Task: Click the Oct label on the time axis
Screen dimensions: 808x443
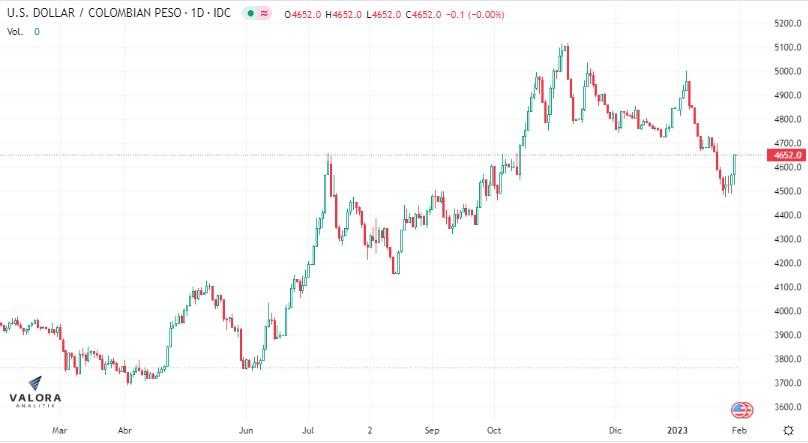Action: tap(494, 430)
